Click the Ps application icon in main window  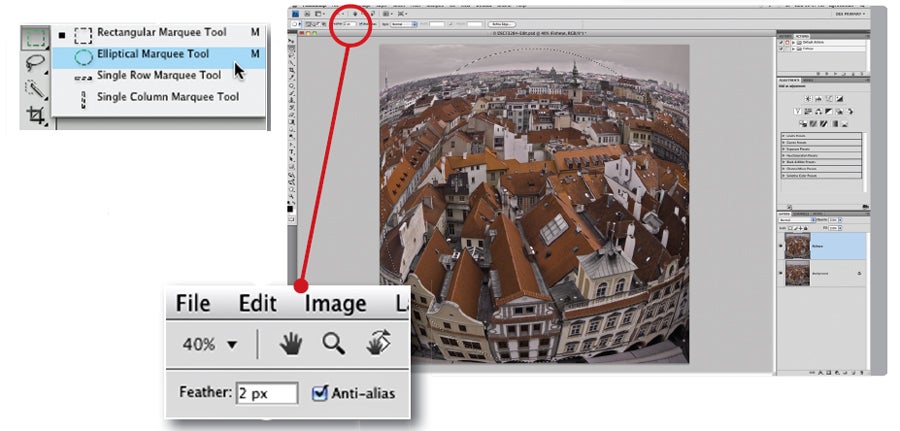296,14
